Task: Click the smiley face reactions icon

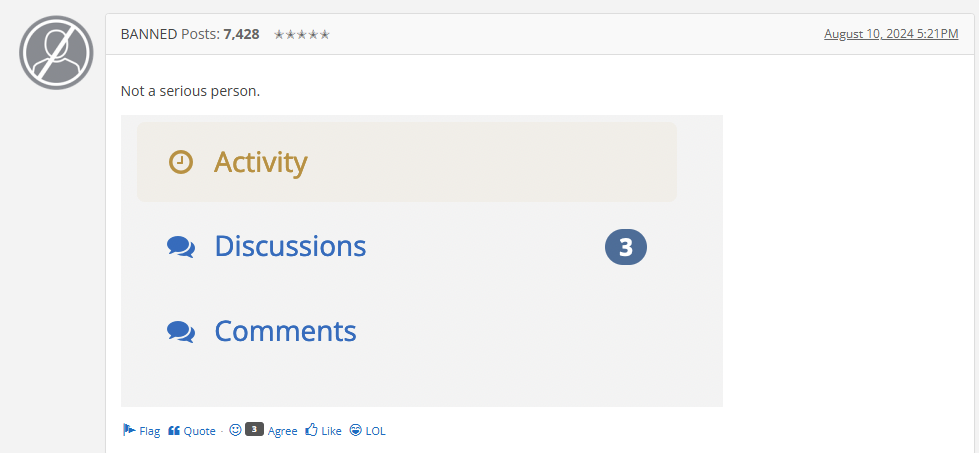Action: point(235,429)
